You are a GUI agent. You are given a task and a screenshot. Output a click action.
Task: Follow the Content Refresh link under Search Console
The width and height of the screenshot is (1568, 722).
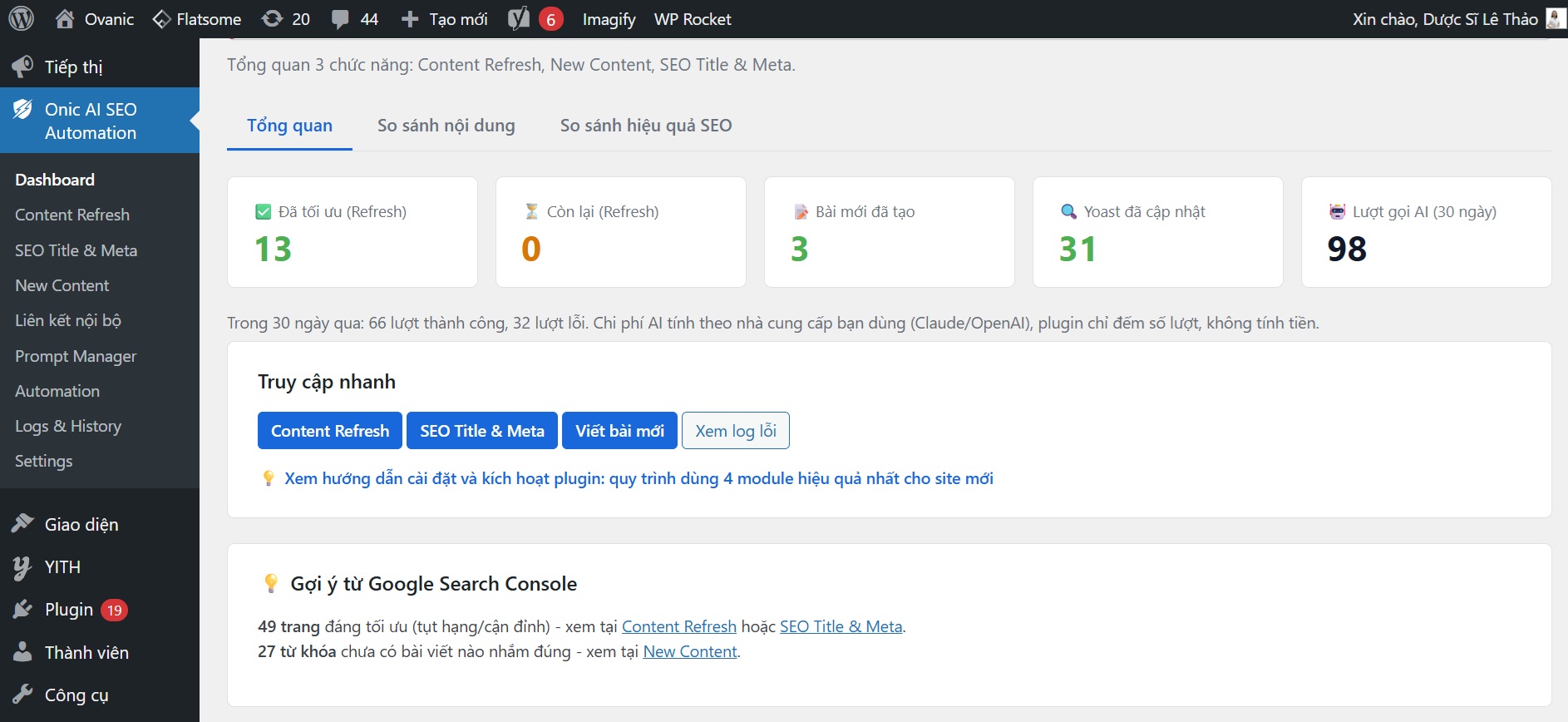coord(679,626)
